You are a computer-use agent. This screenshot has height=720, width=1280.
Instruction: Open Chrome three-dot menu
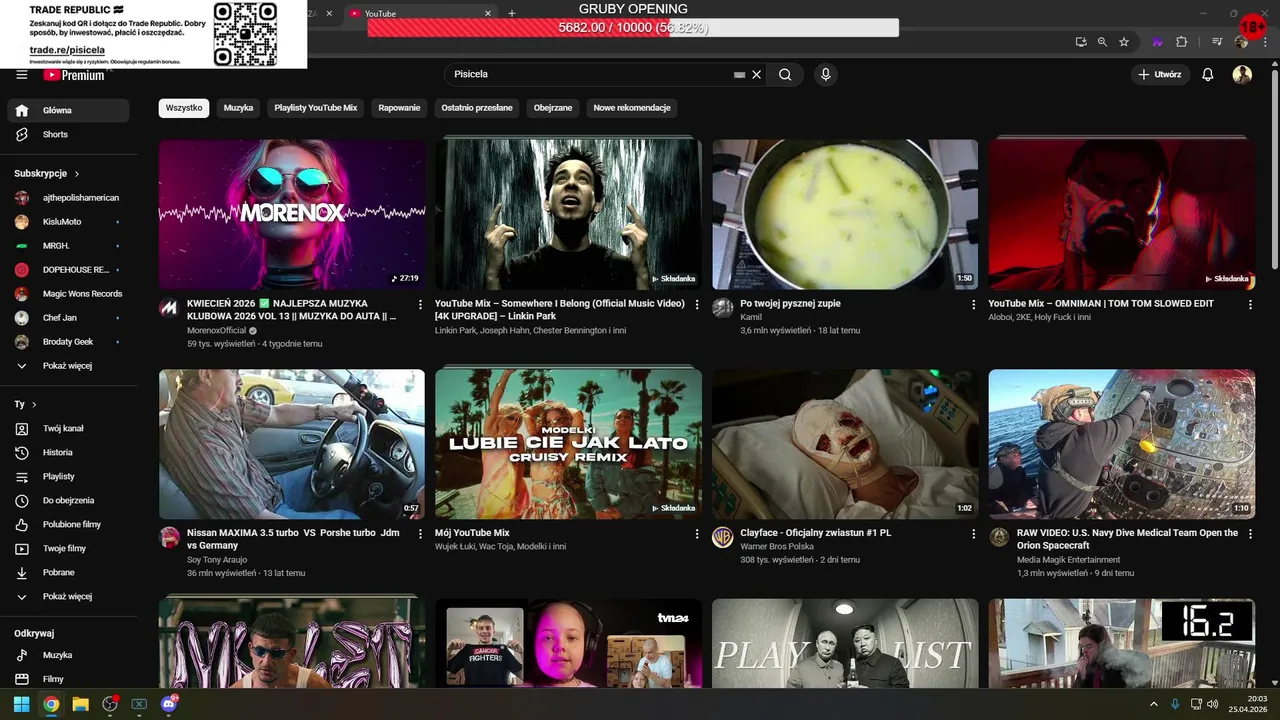pos(1264,42)
